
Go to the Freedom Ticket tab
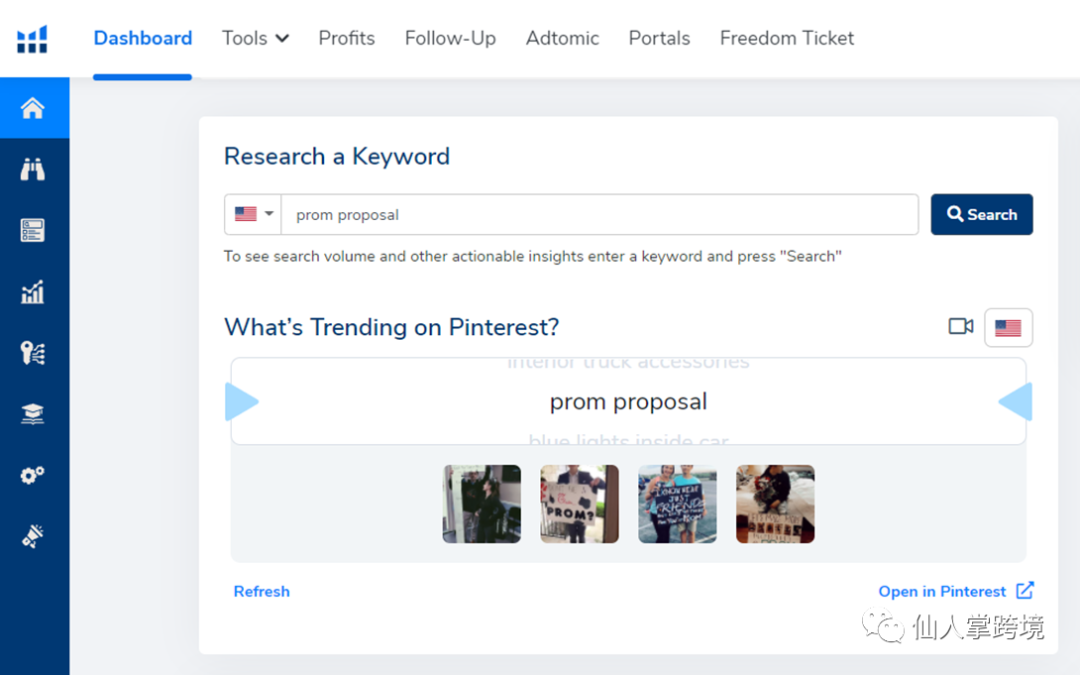pos(786,38)
